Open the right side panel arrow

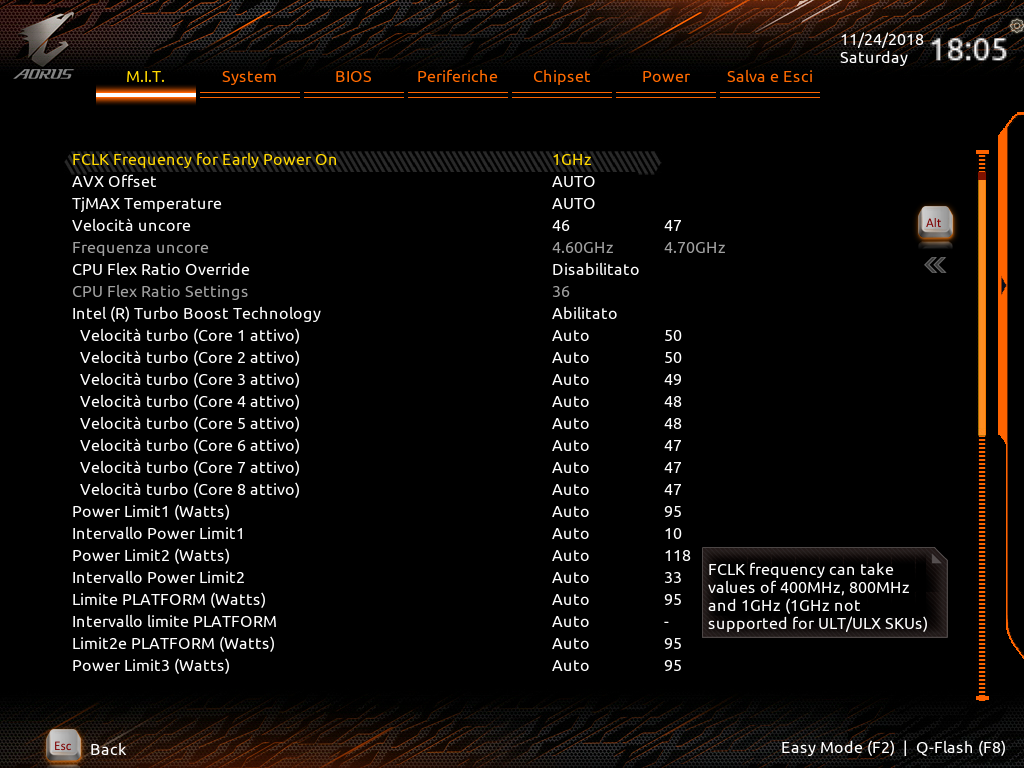(x=1004, y=285)
